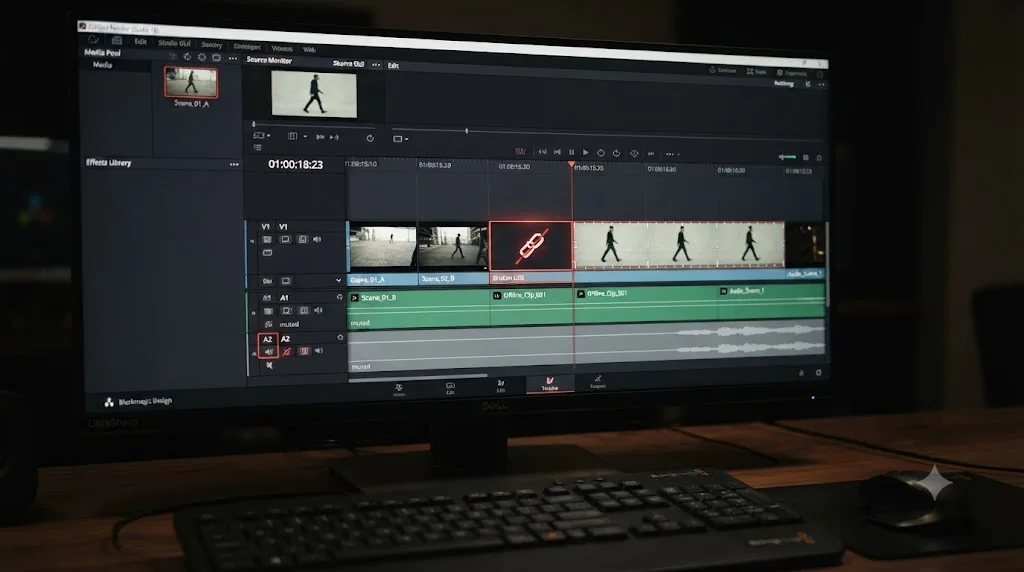This screenshot has width=1024, height=572.
Task: Click the diamond marker icon in the transport bar
Action: pos(633,153)
